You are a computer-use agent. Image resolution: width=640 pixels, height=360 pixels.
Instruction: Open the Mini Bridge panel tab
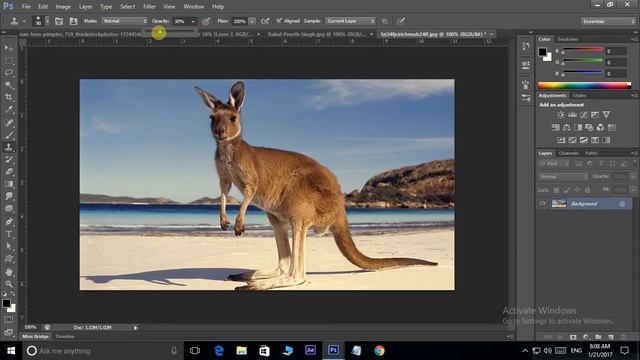coord(35,337)
